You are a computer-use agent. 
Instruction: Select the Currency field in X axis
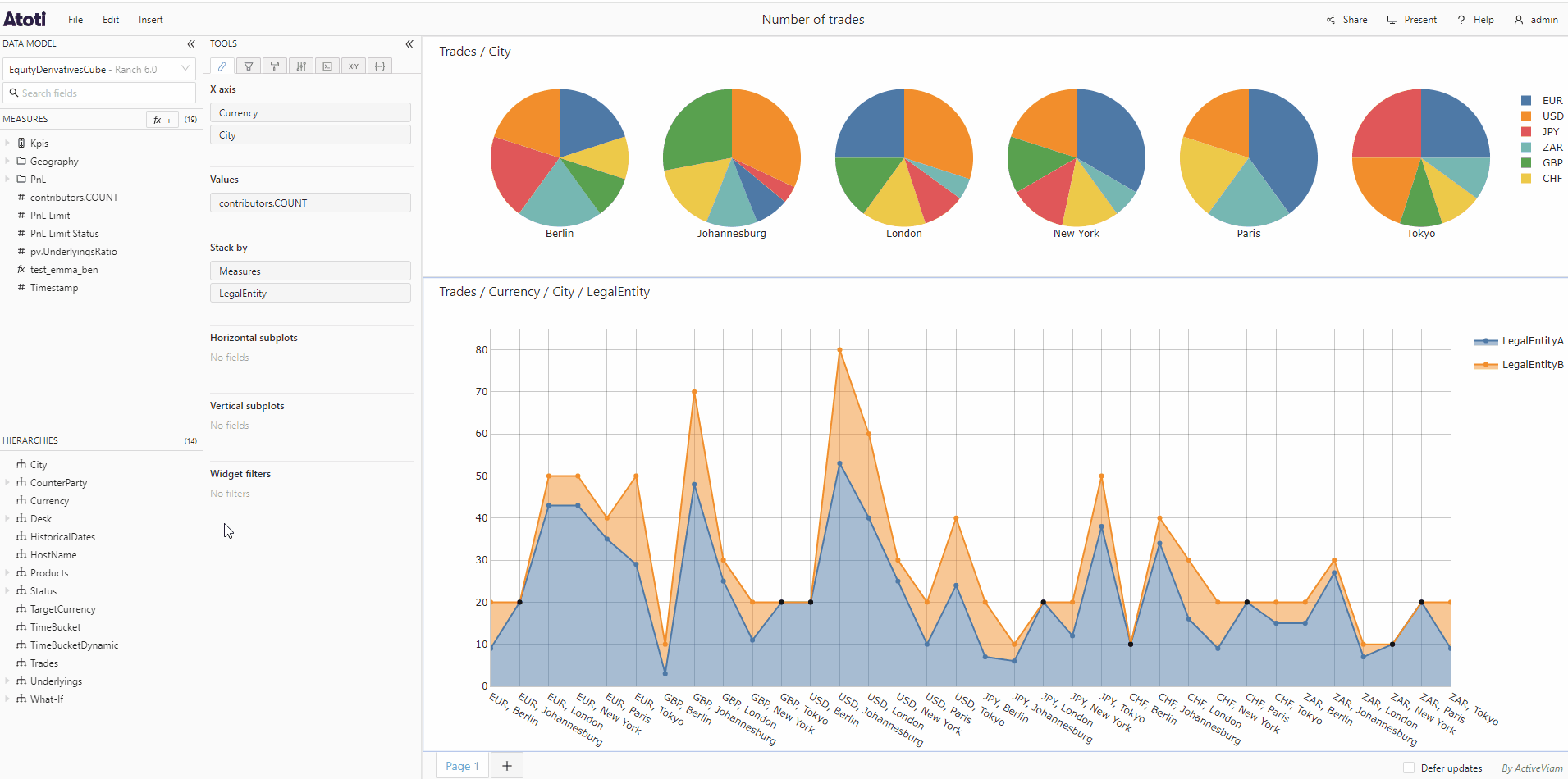coord(310,113)
